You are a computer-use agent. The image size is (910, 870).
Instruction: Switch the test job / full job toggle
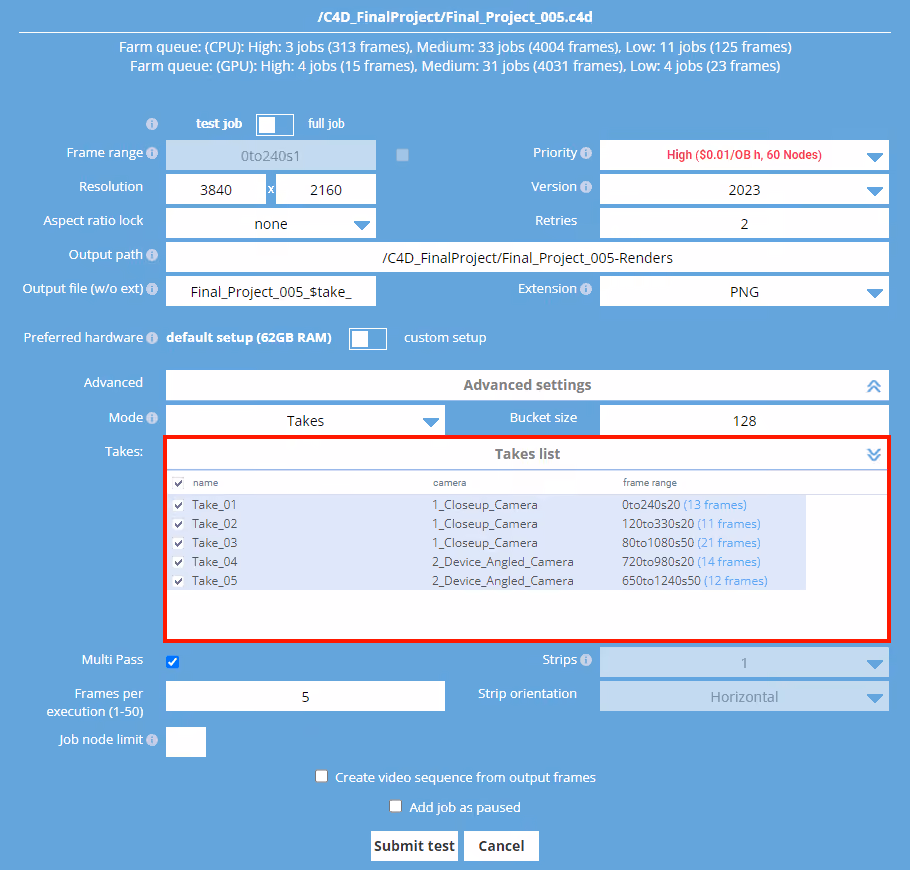pos(275,124)
